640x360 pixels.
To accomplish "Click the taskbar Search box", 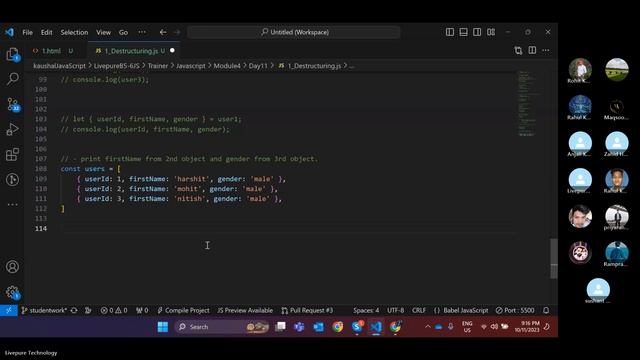I will point(223,327).
